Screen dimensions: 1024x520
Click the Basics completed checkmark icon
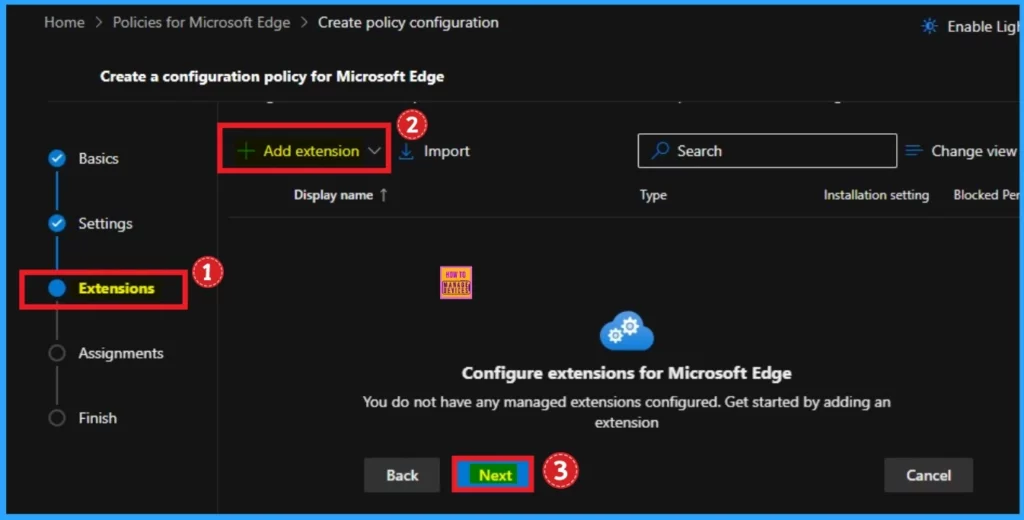pyautogui.click(x=57, y=158)
